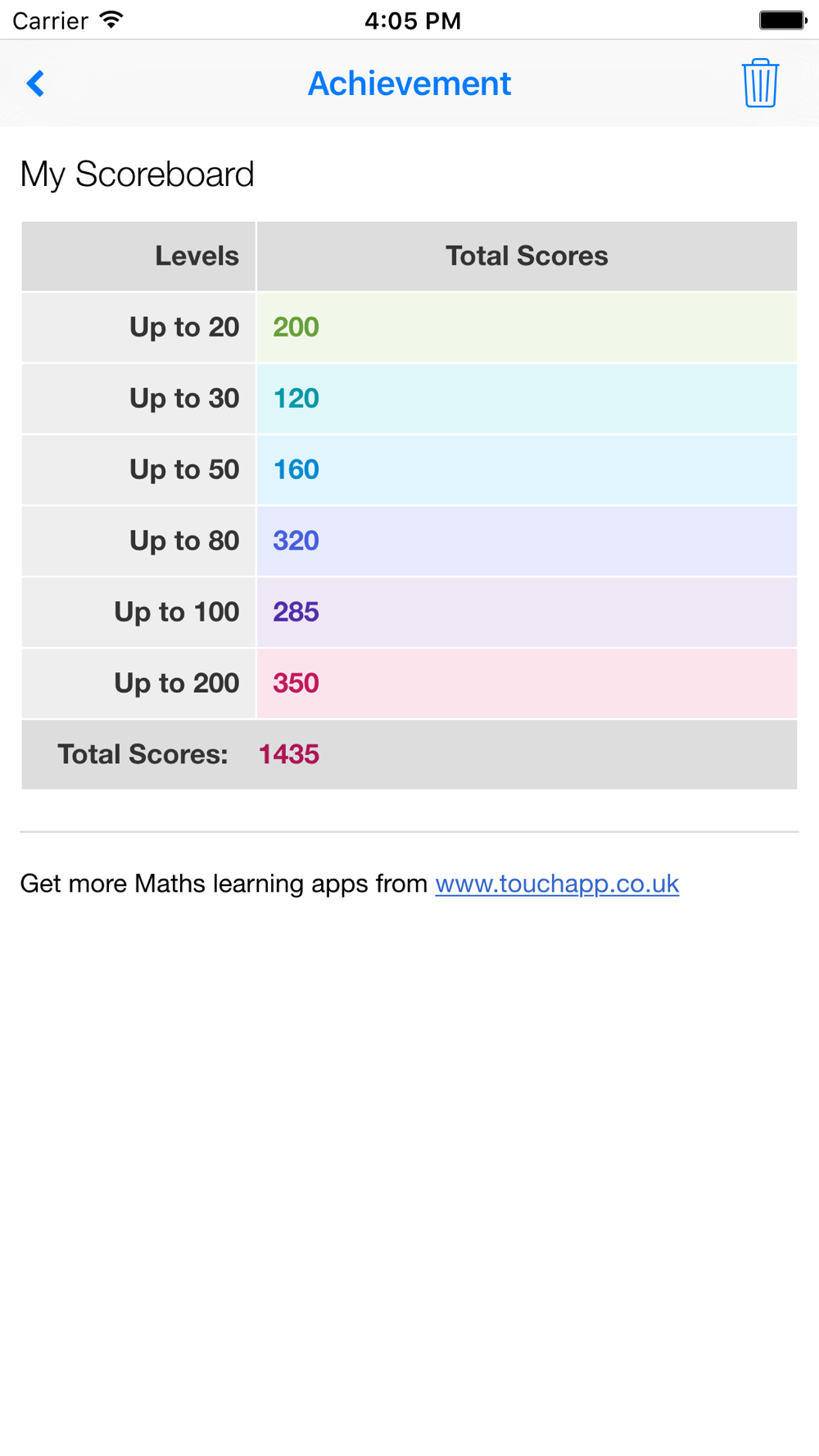819x1456 pixels.
Task: Select the Up to 50 level row
Action: (x=183, y=470)
